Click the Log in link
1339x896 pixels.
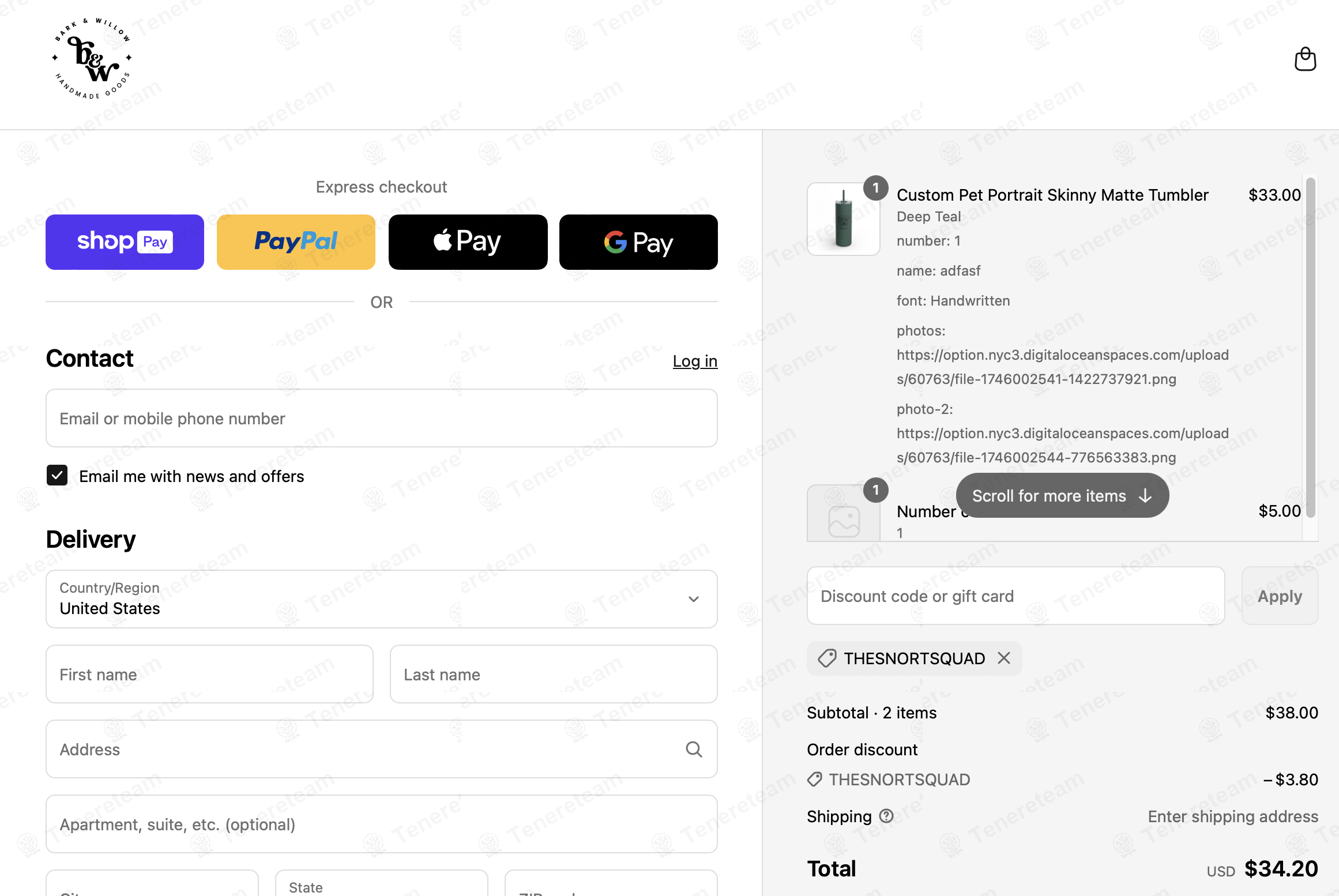[x=695, y=361]
